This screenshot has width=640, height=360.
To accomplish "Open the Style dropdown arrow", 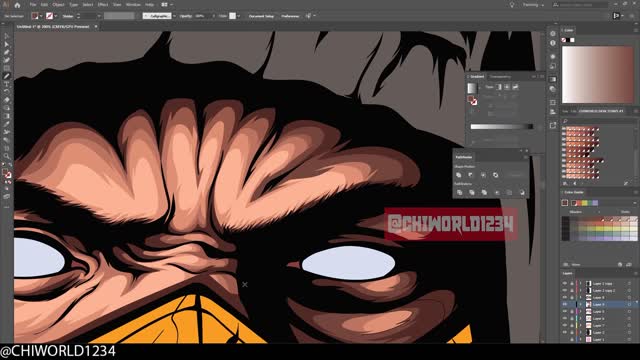I will 239,16.
